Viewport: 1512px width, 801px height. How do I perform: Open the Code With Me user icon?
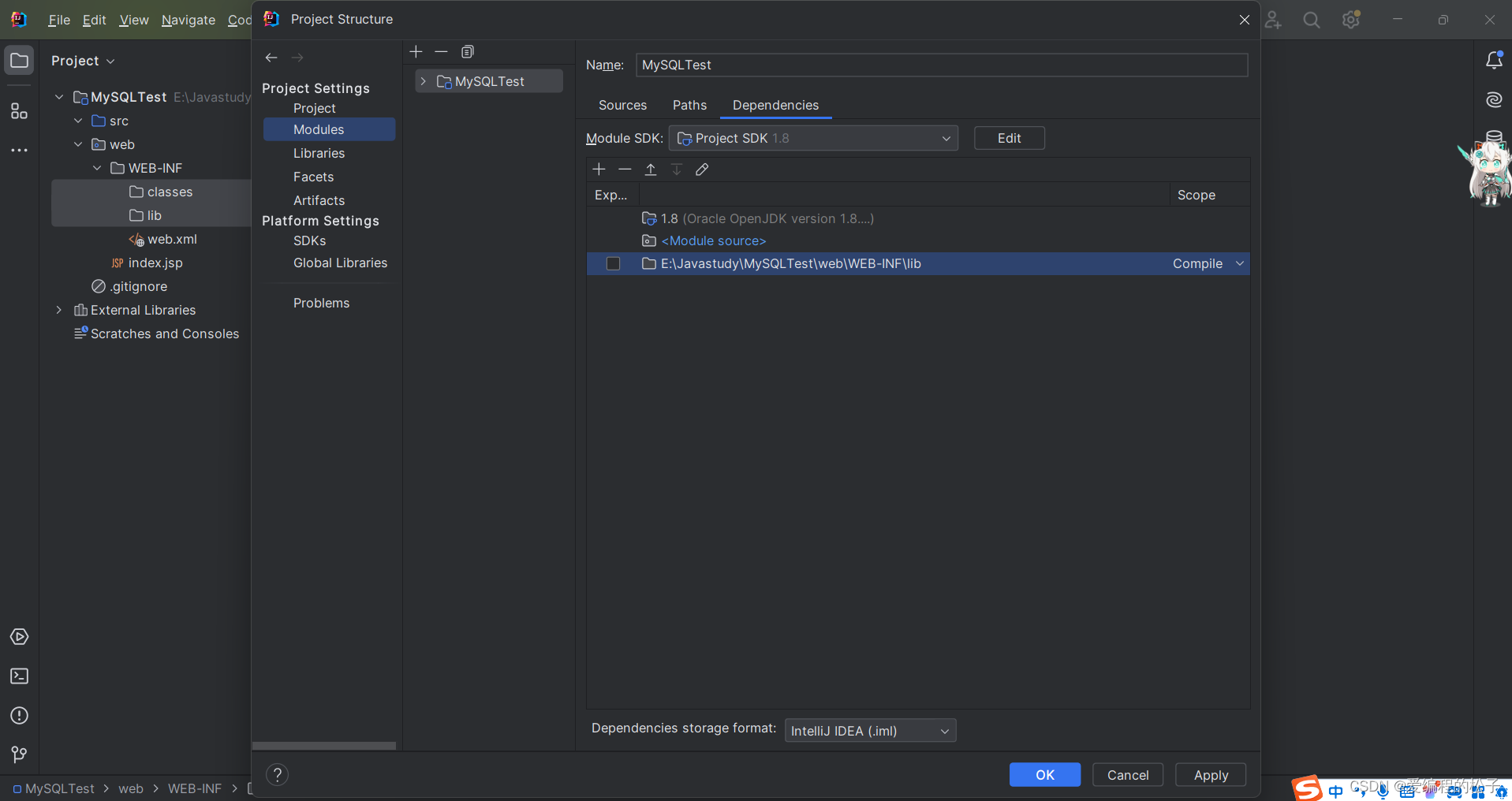click(1273, 20)
